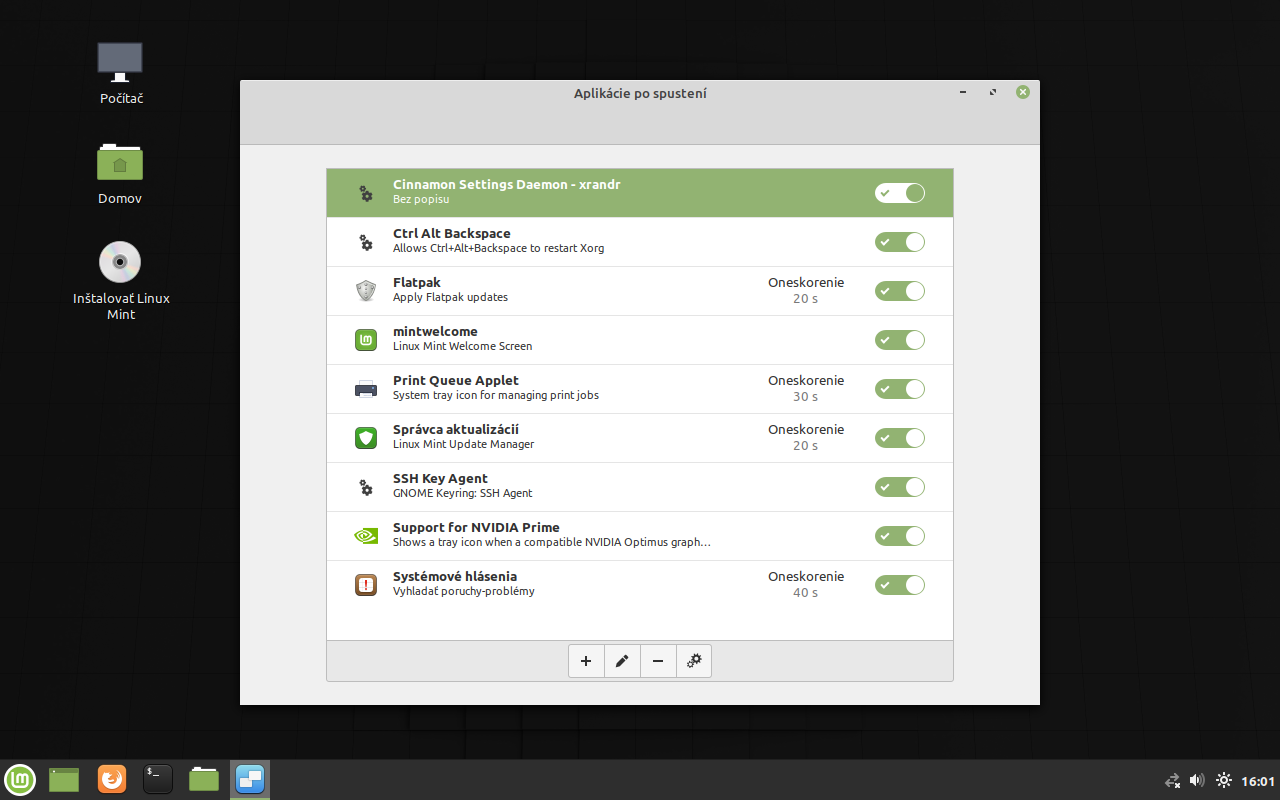Toggle the Support for NVIDIA Prime switch

899,536
